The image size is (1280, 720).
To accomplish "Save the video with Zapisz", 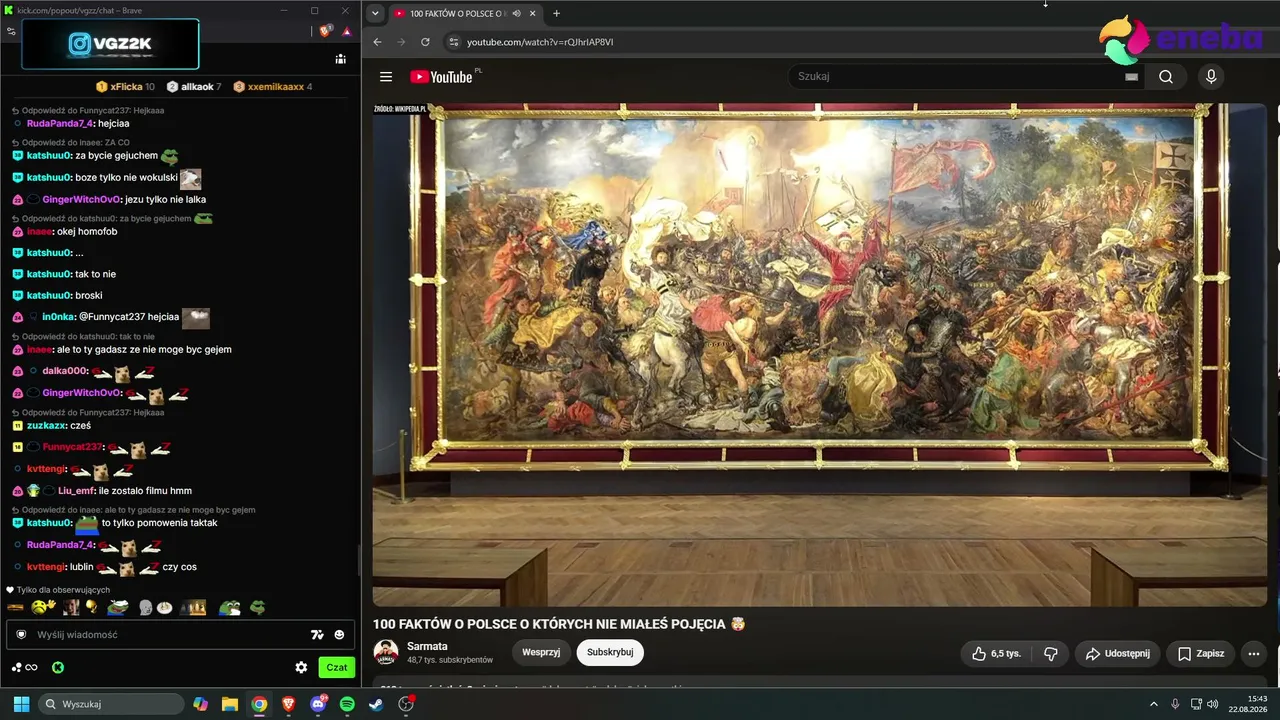I will [x=1201, y=653].
